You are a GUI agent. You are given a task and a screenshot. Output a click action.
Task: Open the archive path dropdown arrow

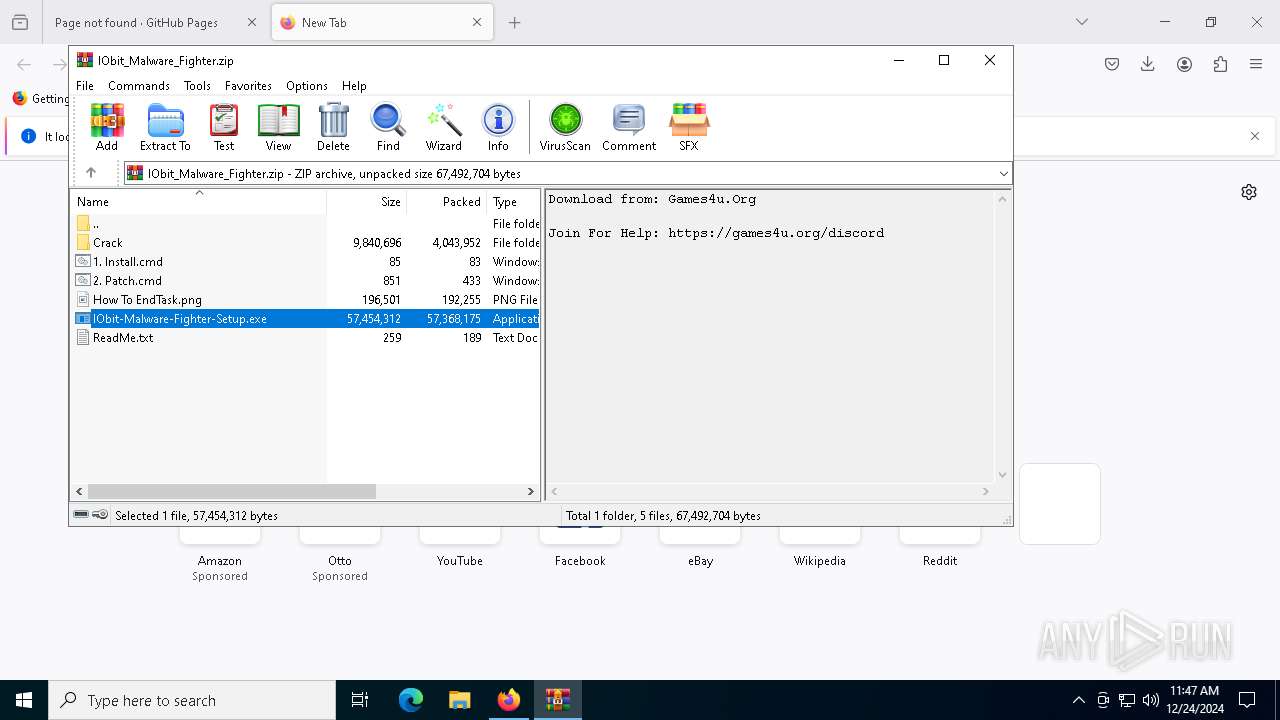1003,173
